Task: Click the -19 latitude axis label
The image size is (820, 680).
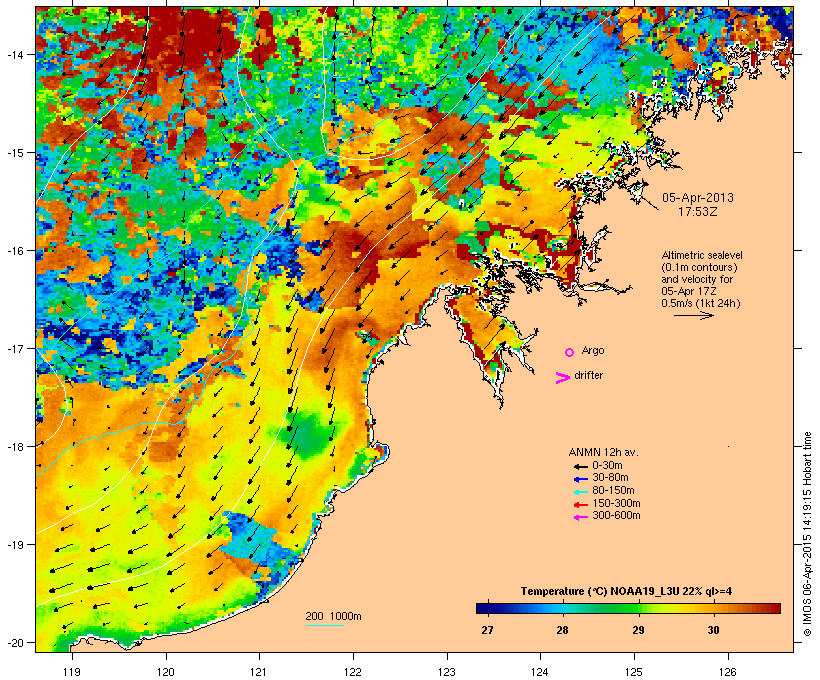Action: click(x=15, y=544)
